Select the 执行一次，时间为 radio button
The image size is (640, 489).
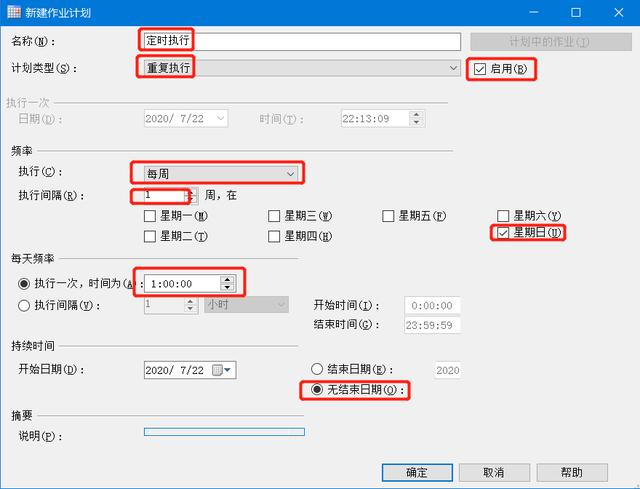point(24,283)
